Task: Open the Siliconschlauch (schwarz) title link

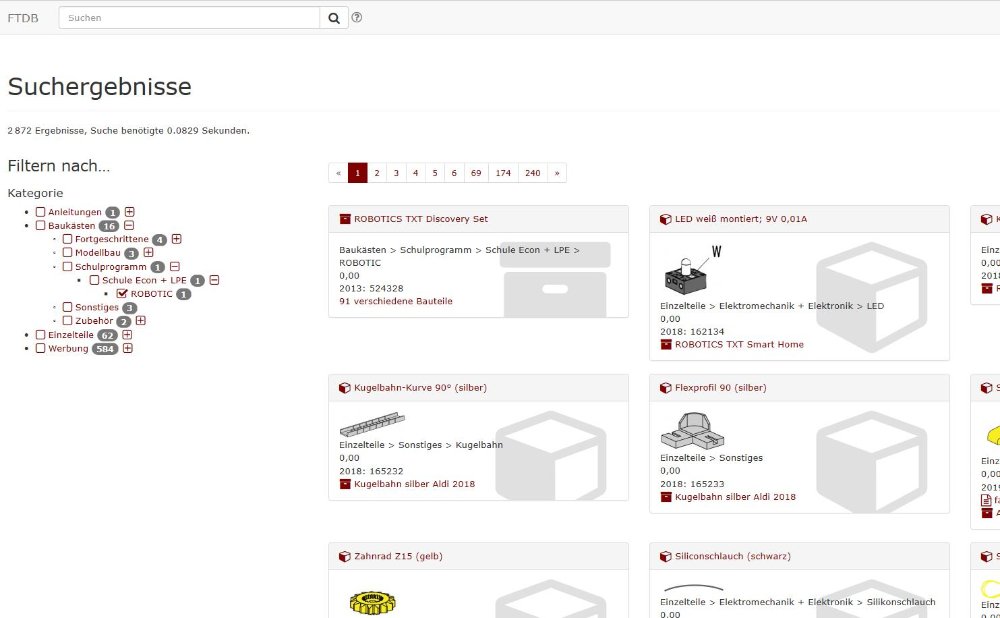Action: (x=733, y=556)
